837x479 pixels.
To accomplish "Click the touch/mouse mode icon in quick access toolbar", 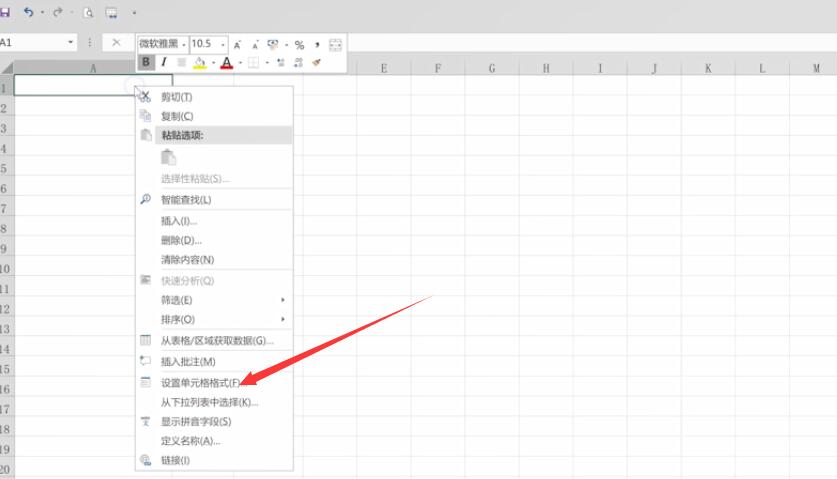I will (x=112, y=13).
